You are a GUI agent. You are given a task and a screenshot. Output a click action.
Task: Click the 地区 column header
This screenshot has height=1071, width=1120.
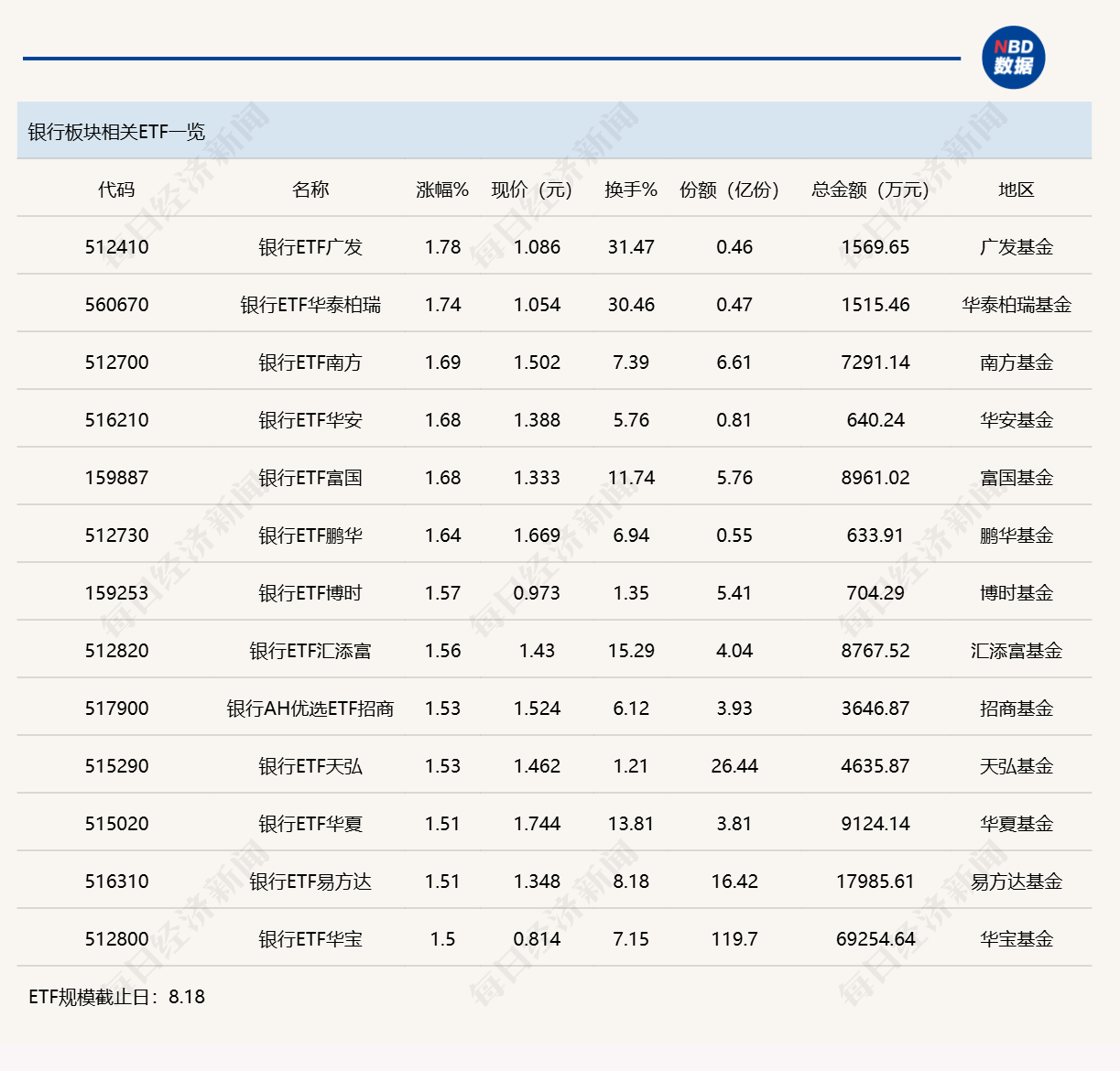tap(1017, 189)
